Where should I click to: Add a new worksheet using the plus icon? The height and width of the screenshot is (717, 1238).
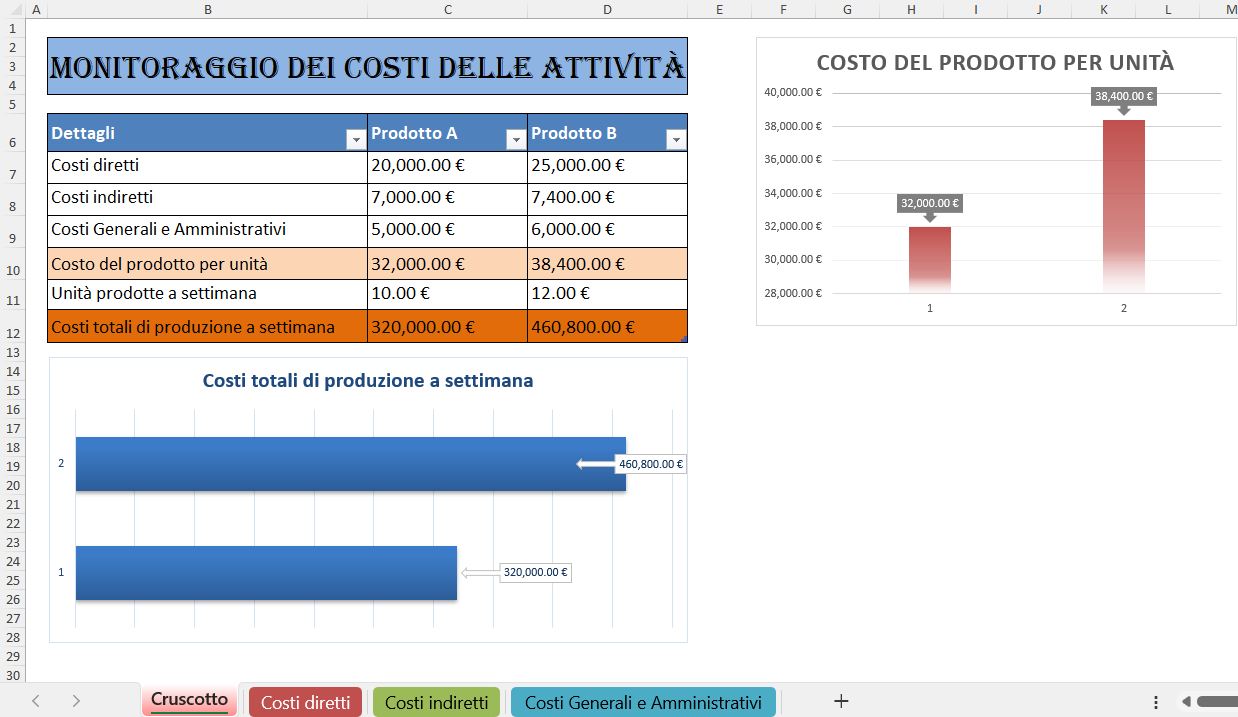[x=841, y=701]
